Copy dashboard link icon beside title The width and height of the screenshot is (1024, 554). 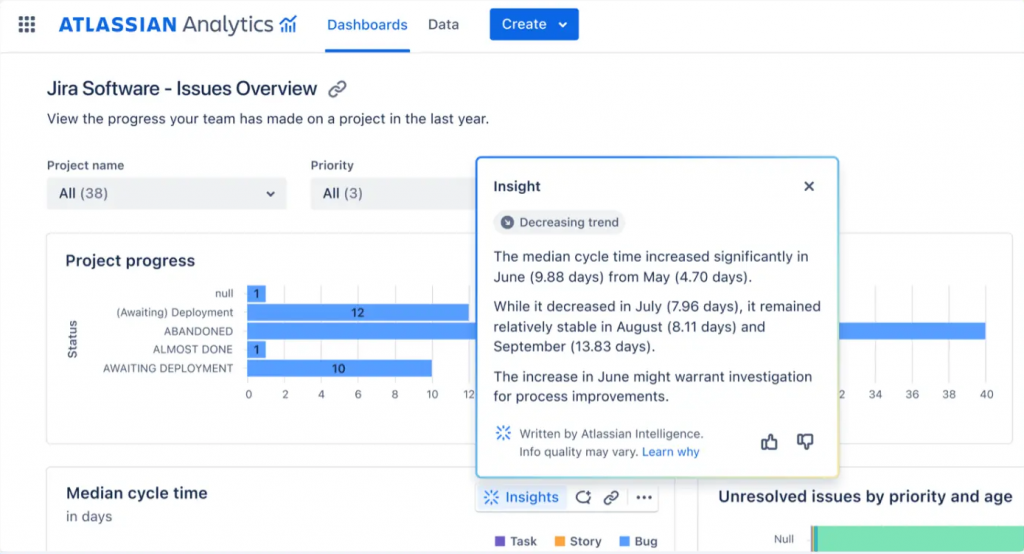tap(337, 89)
